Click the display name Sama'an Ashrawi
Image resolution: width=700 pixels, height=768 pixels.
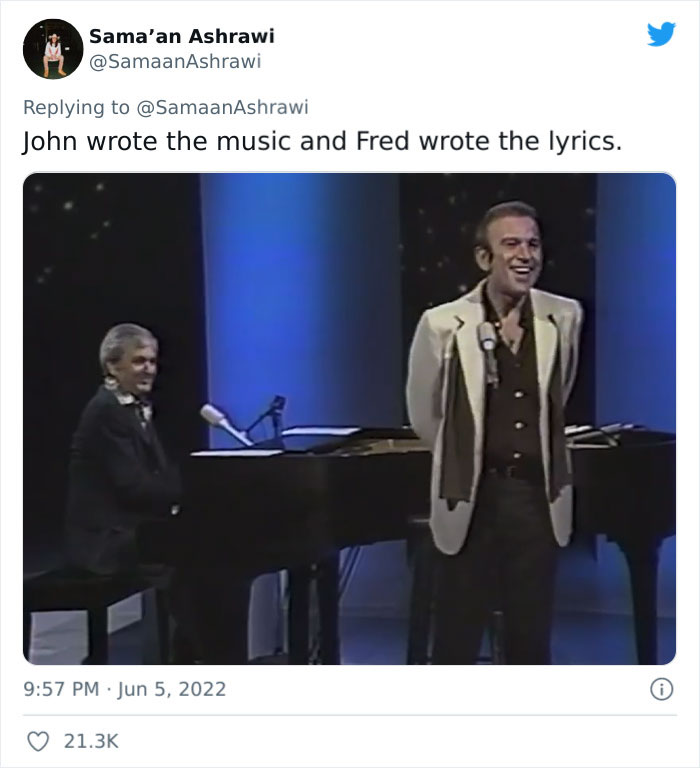pyautogui.click(x=181, y=36)
